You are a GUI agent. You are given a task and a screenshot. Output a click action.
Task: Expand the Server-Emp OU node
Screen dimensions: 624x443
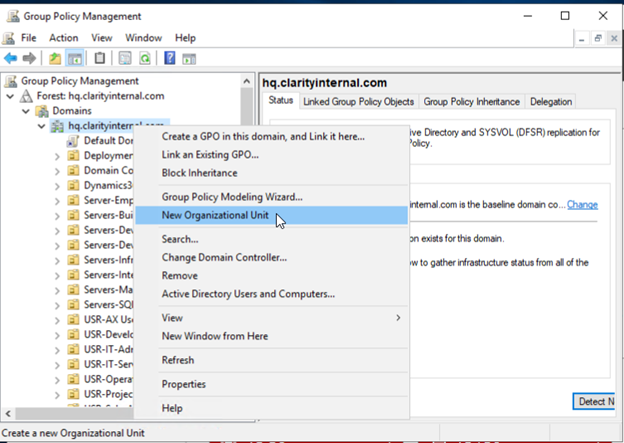(x=57, y=201)
